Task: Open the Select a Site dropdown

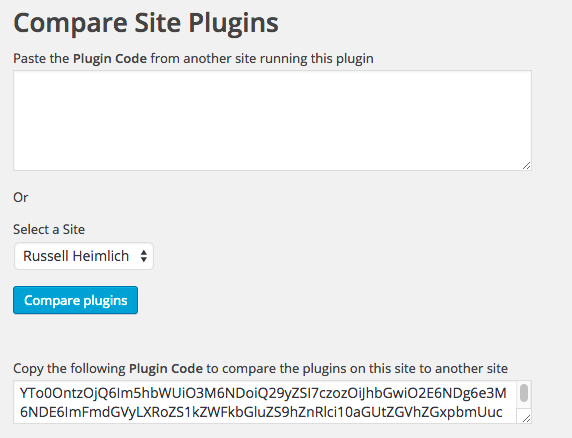Action: tap(84, 256)
